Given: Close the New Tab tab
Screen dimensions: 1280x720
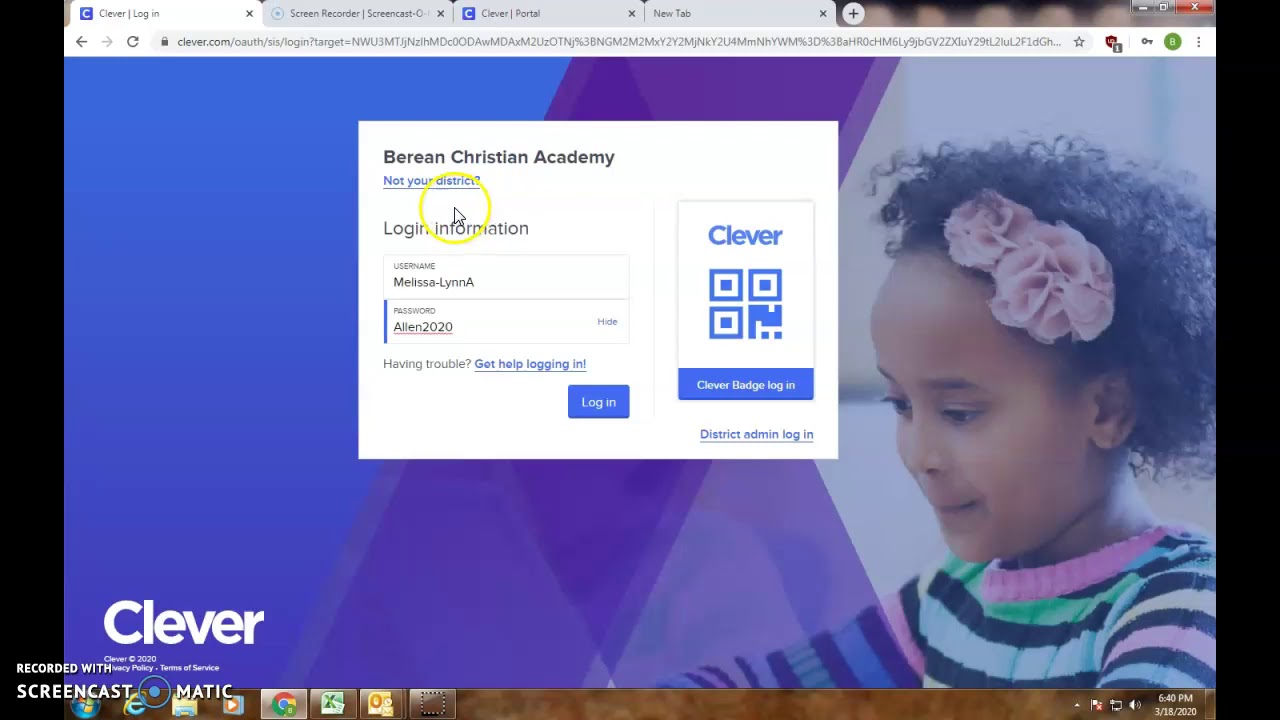Looking at the screenshot, I should tap(823, 14).
